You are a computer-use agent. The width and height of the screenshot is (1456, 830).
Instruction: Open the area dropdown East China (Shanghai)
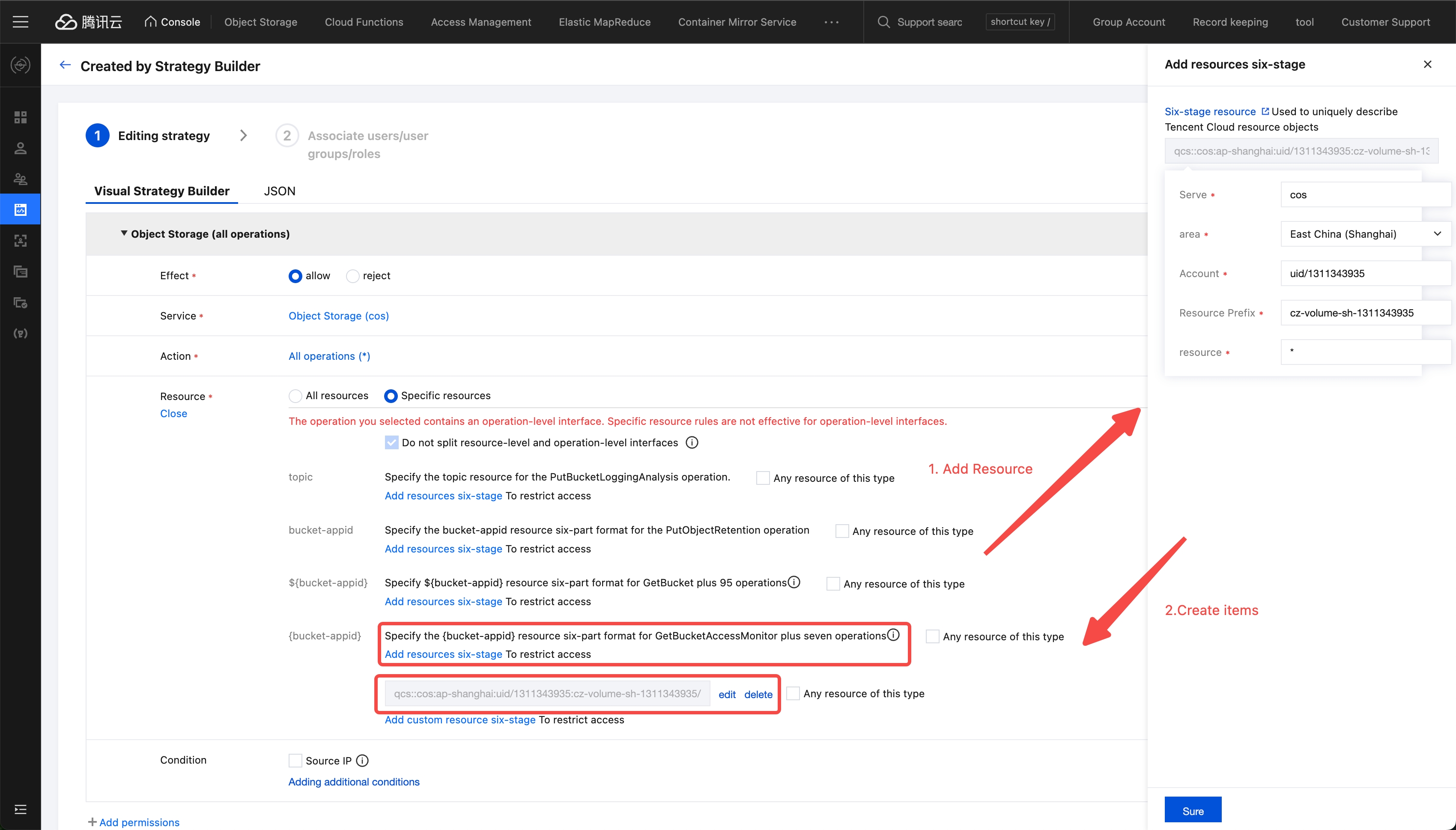[1365, 234]
